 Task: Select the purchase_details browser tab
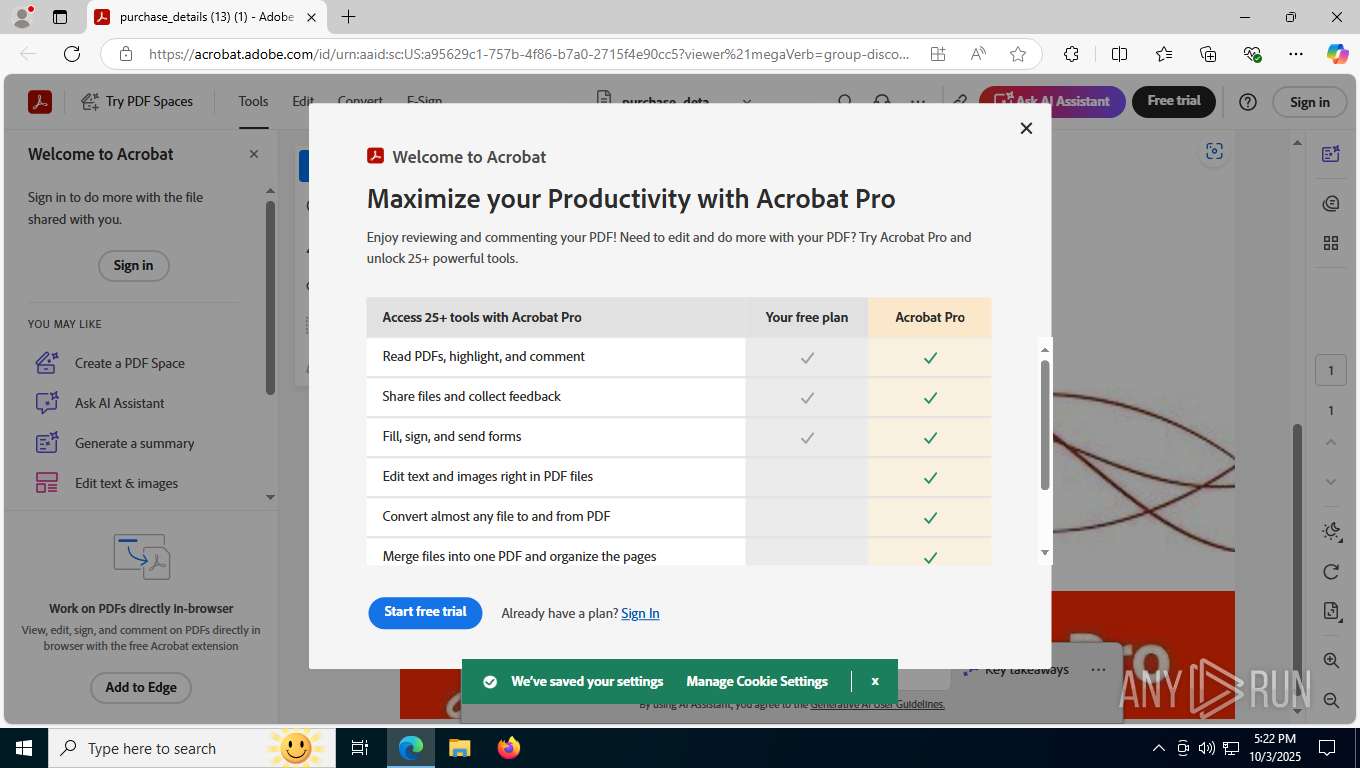[x=206, y=17]
